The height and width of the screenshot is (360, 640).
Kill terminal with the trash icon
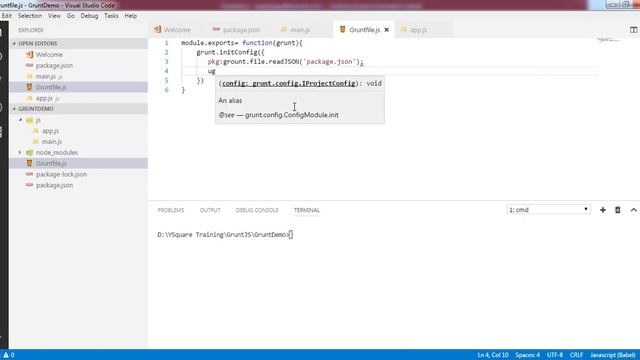618,210
